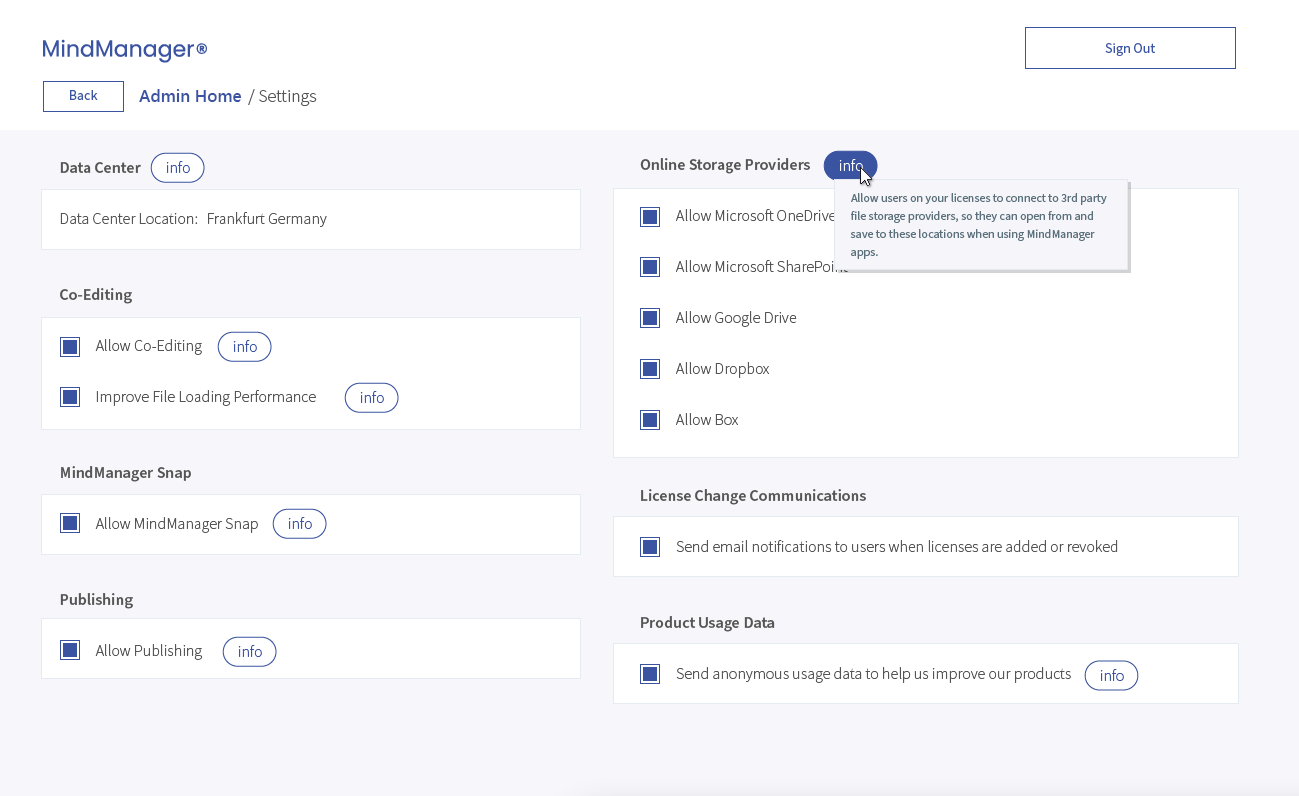1299x796 pixels.
Task: Uncheck Allow Google Drive
Action: [650, 319]
